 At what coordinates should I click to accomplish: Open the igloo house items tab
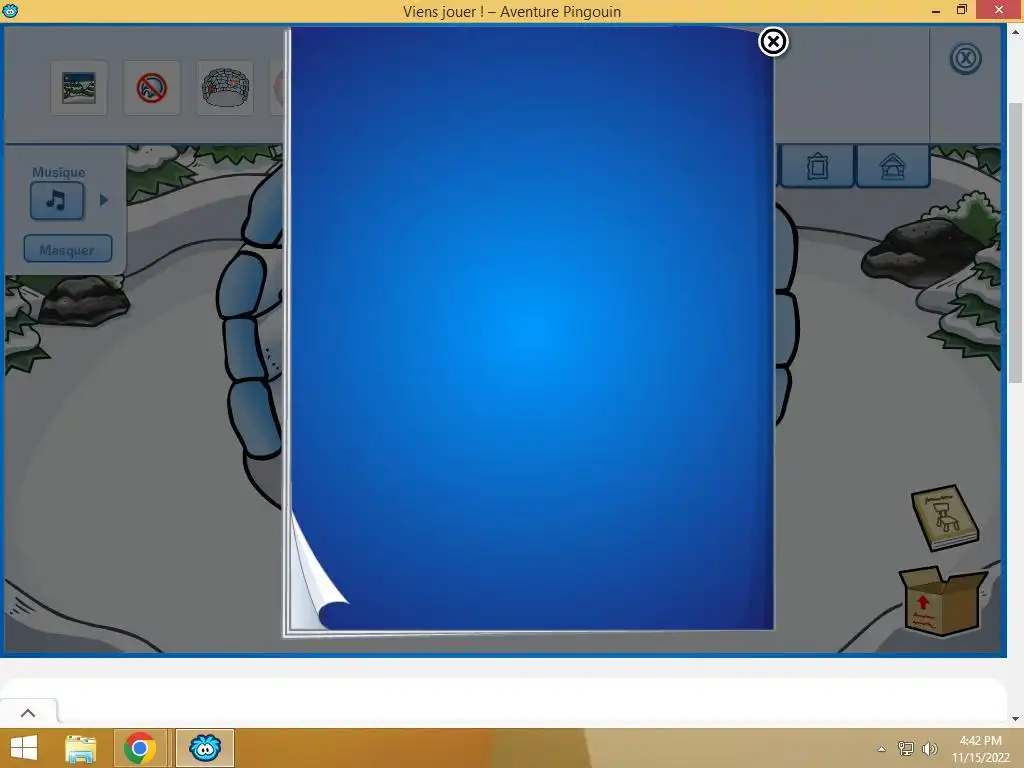(893, 166)
